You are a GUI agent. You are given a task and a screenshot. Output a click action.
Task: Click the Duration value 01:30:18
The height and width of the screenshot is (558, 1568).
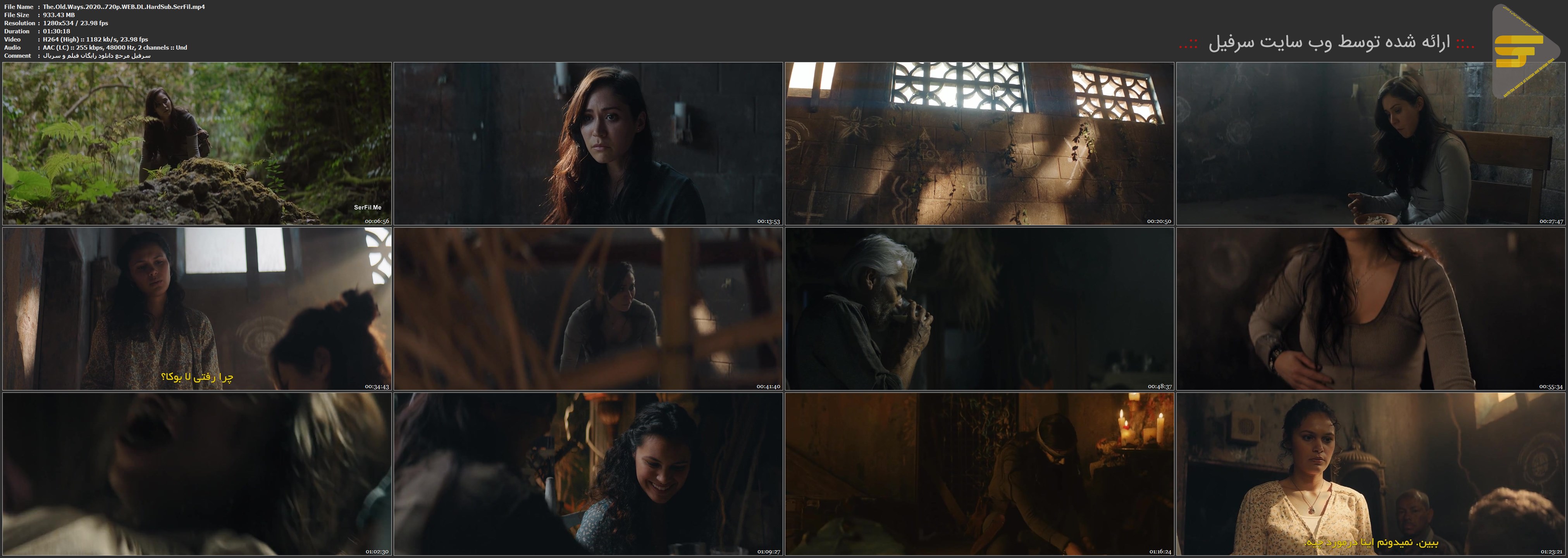(x=57, y=31)
